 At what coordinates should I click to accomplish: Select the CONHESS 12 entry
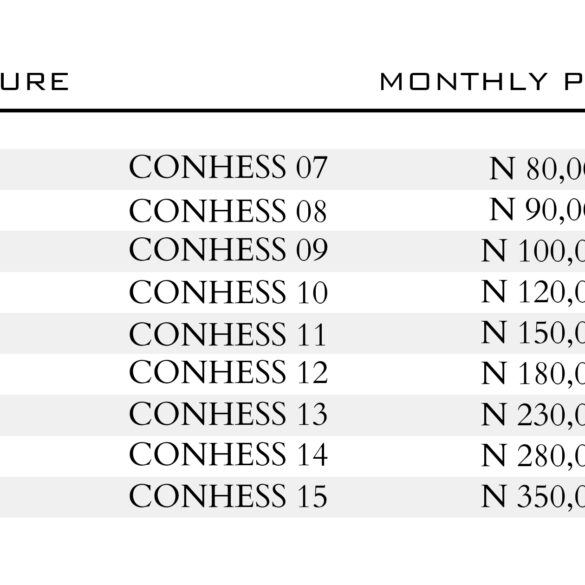(228, 372)
